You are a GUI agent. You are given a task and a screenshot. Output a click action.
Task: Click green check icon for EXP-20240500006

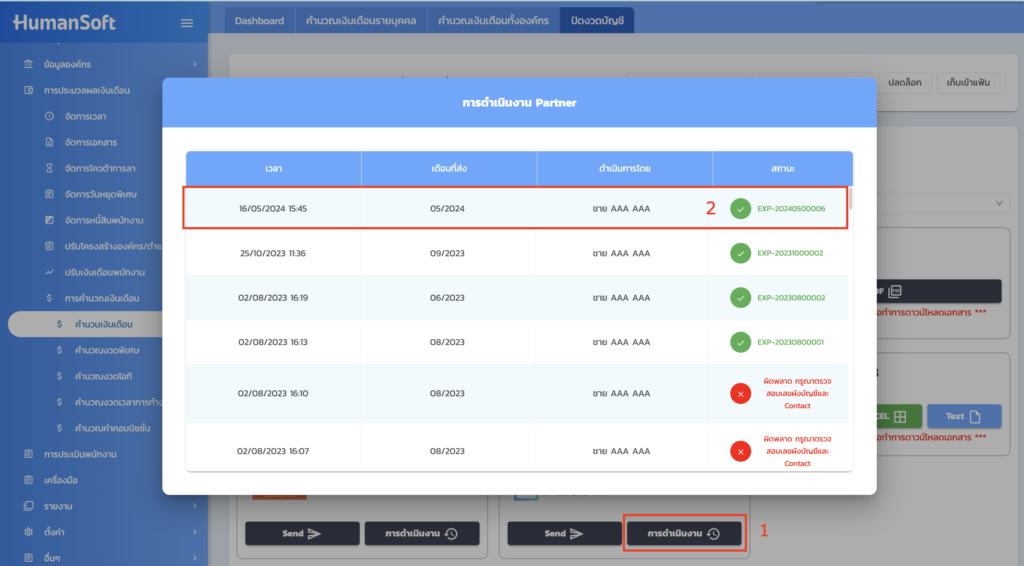click(740, 209)
